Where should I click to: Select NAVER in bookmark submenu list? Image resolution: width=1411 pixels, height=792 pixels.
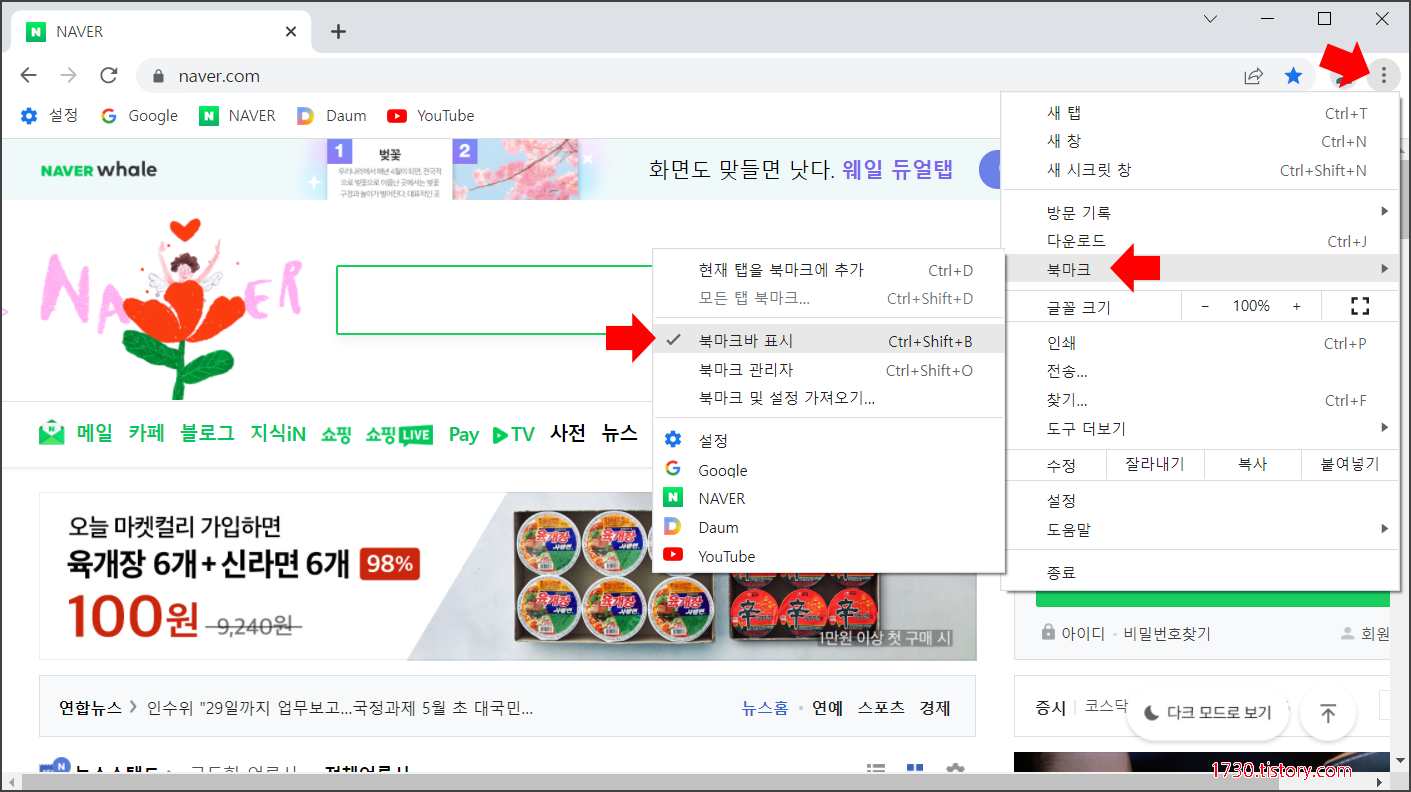828,498
